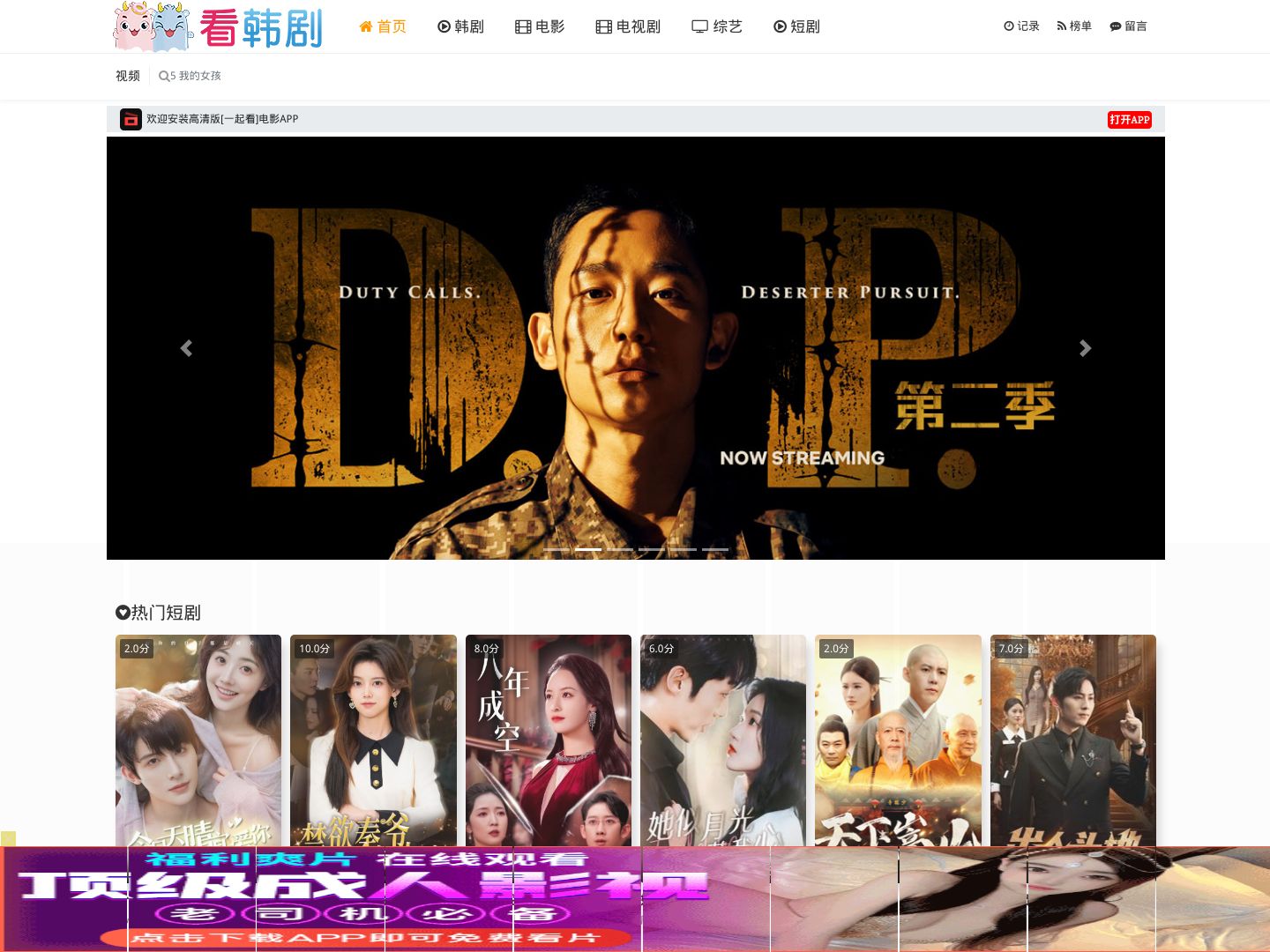Image resolution: width=1270 pixels, height=952 pixels.
Task: Open the 7.0分 short drama poster
Action: click(x=1073, y=740)
